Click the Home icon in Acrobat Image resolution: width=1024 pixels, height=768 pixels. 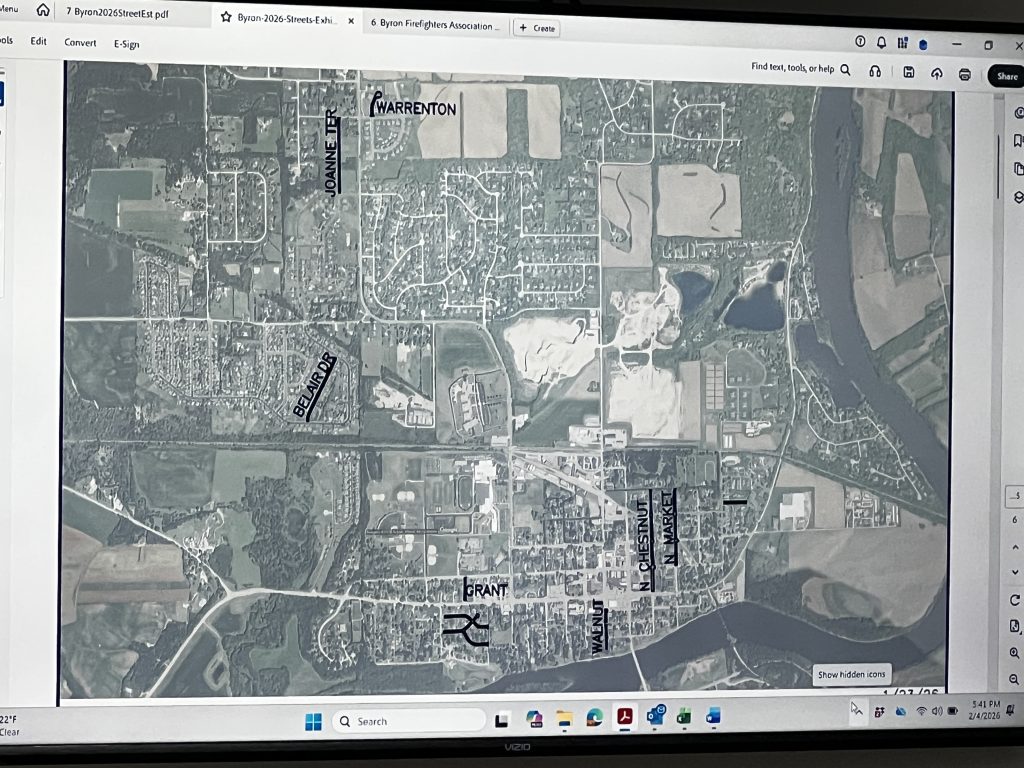43,10
